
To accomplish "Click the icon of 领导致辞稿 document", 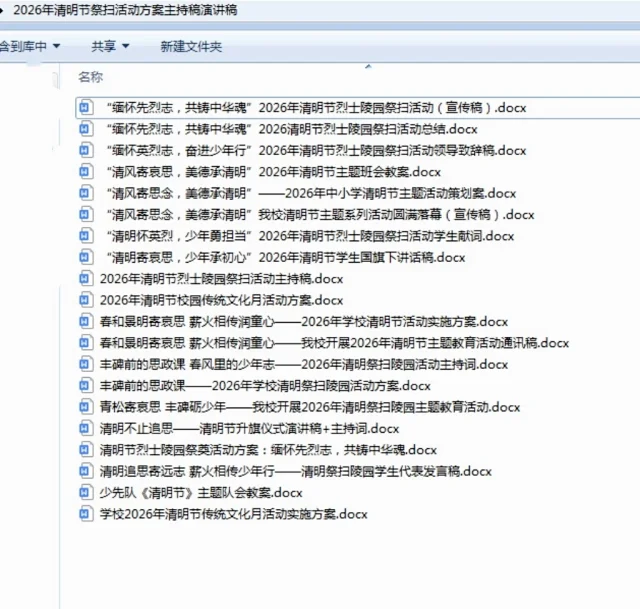I will point(86,150).
